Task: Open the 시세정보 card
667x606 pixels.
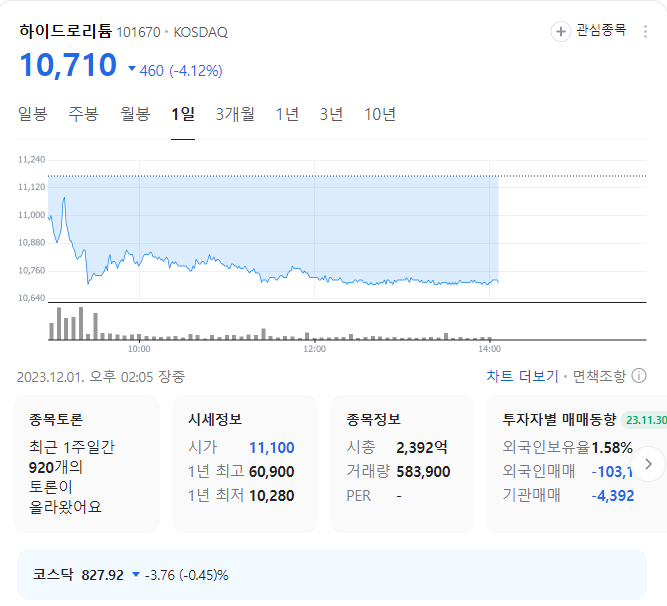Action: pos(245,464)
